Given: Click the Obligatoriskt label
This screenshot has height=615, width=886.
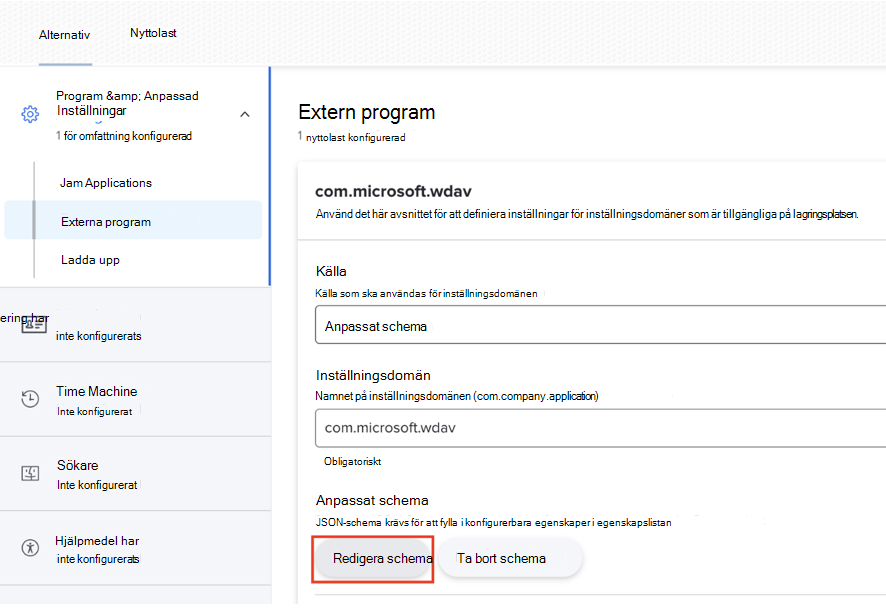Looking at the screenshot, I should coord(353,461).
